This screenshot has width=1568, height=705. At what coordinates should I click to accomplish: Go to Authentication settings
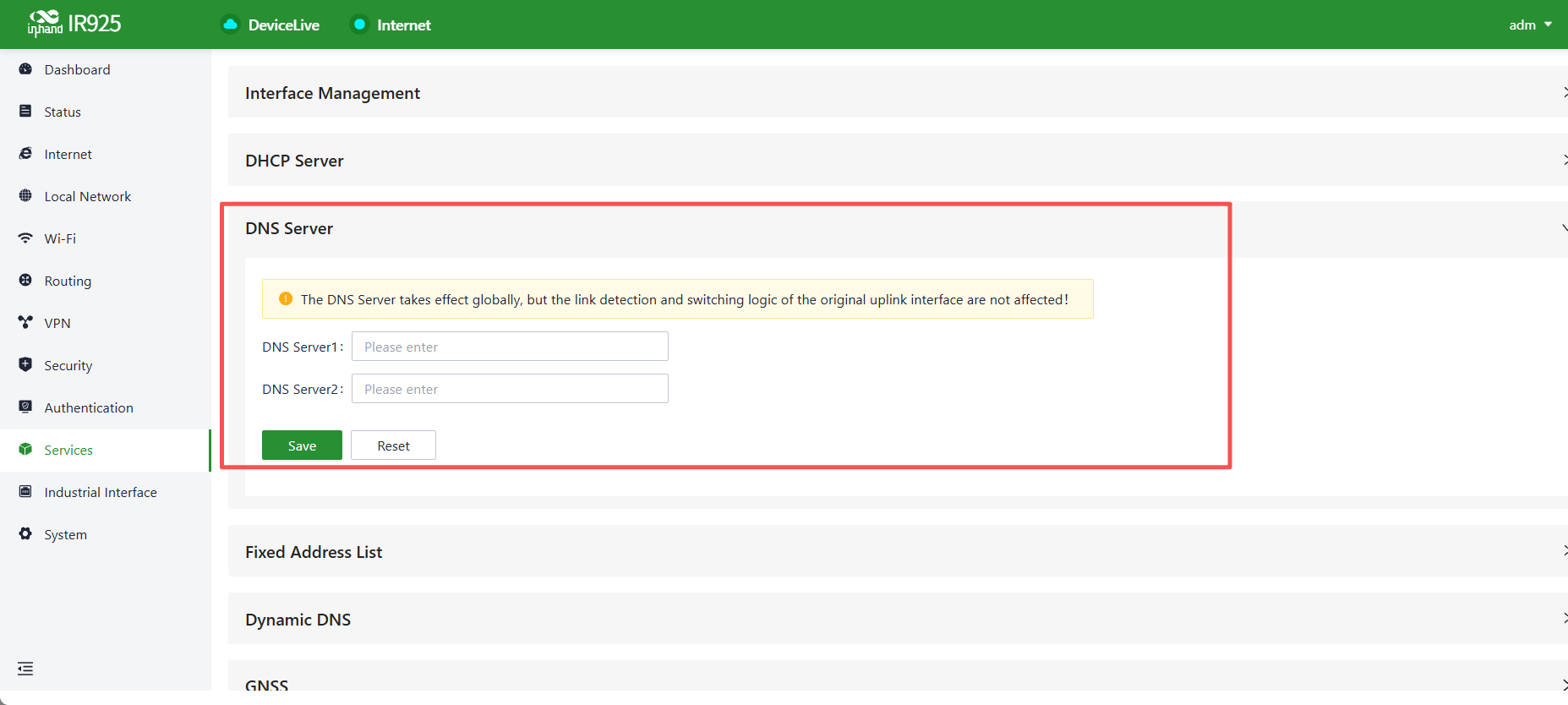coord(105,407)
